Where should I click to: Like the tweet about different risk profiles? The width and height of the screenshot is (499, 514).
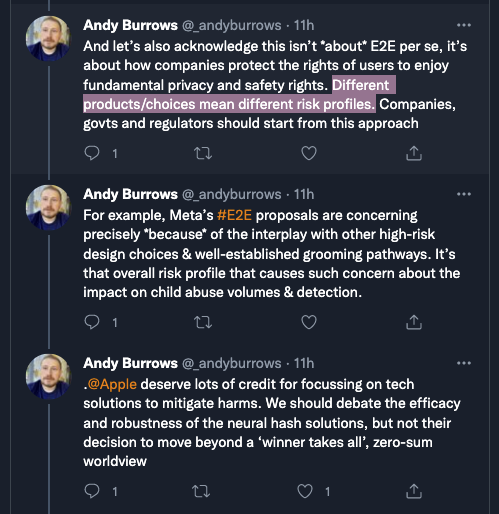[309, 154]
